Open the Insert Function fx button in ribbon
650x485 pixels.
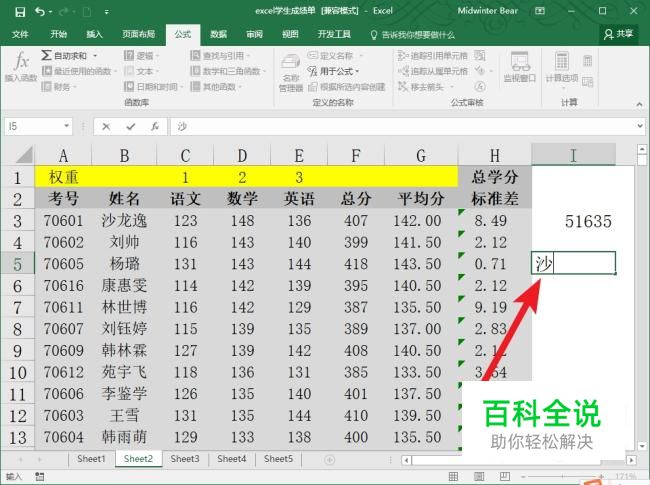(21, 66)
